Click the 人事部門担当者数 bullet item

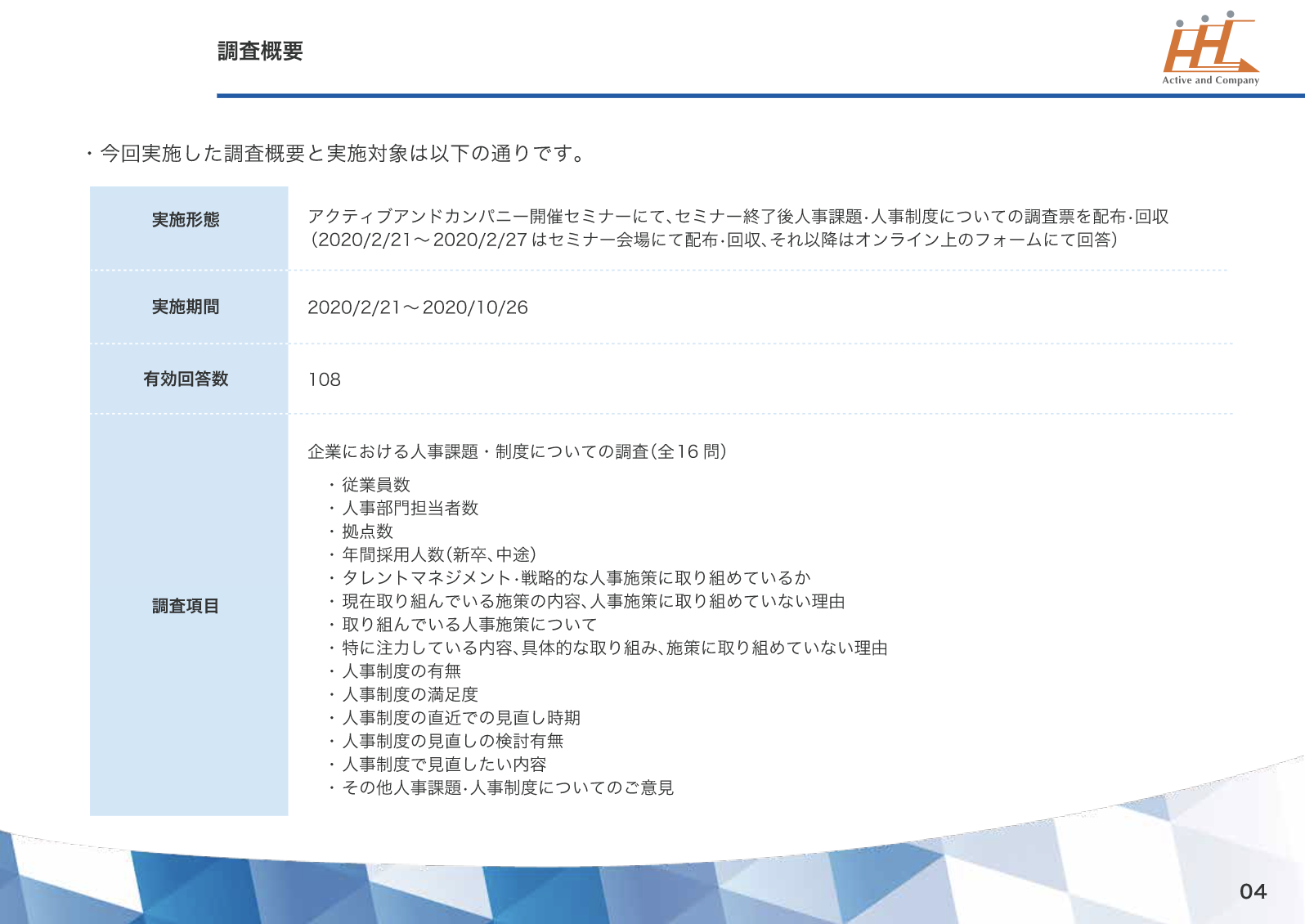tap(410, 508)
